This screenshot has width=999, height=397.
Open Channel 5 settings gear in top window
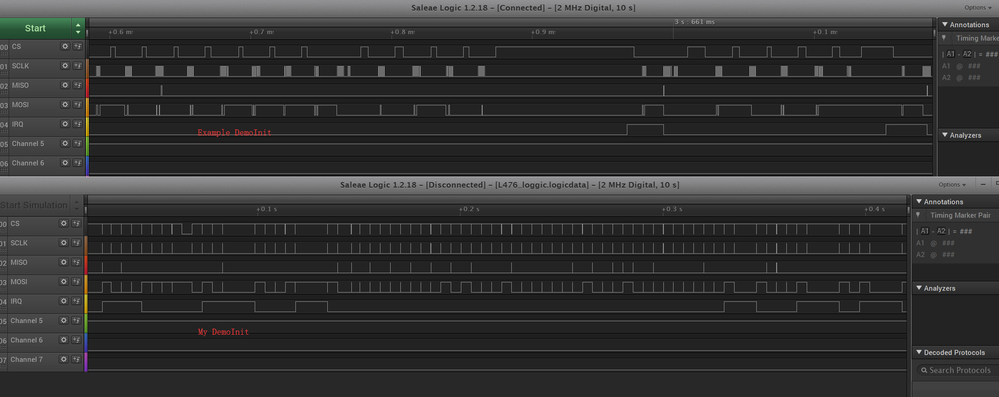(x=64, y=143)
